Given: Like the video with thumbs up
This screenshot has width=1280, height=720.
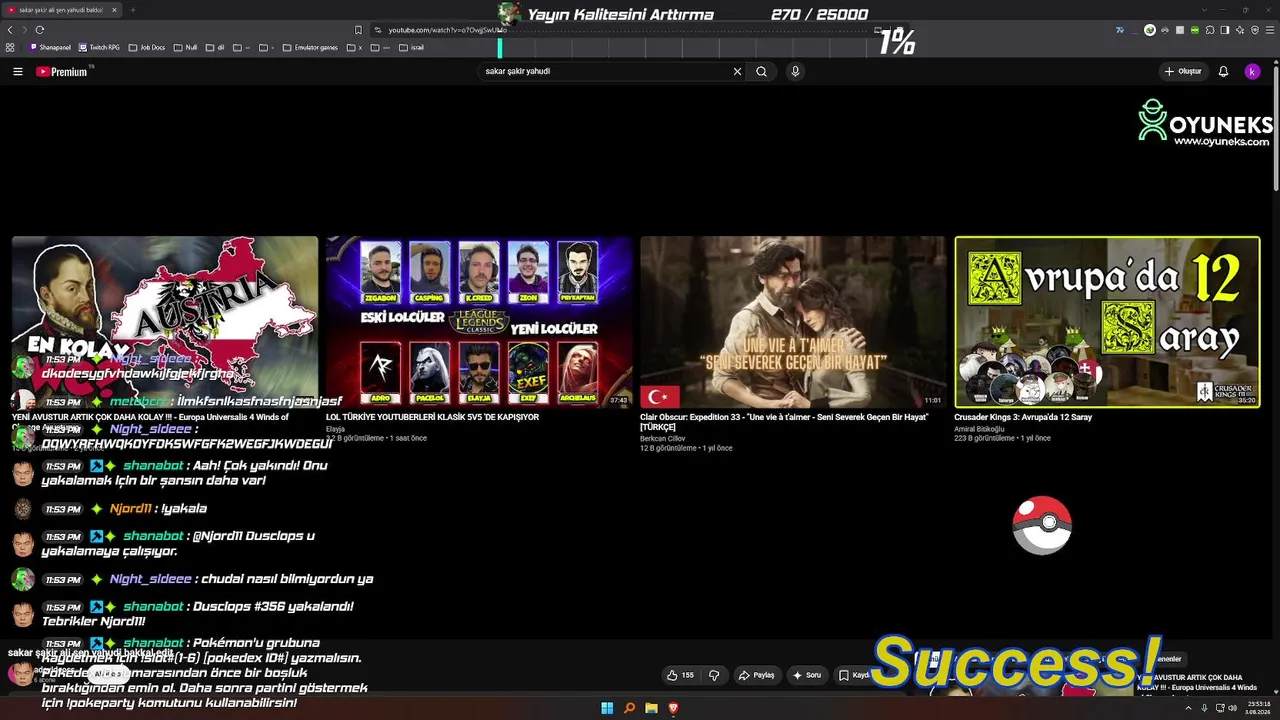Looking at the screenshot, I should click(680, 675).
